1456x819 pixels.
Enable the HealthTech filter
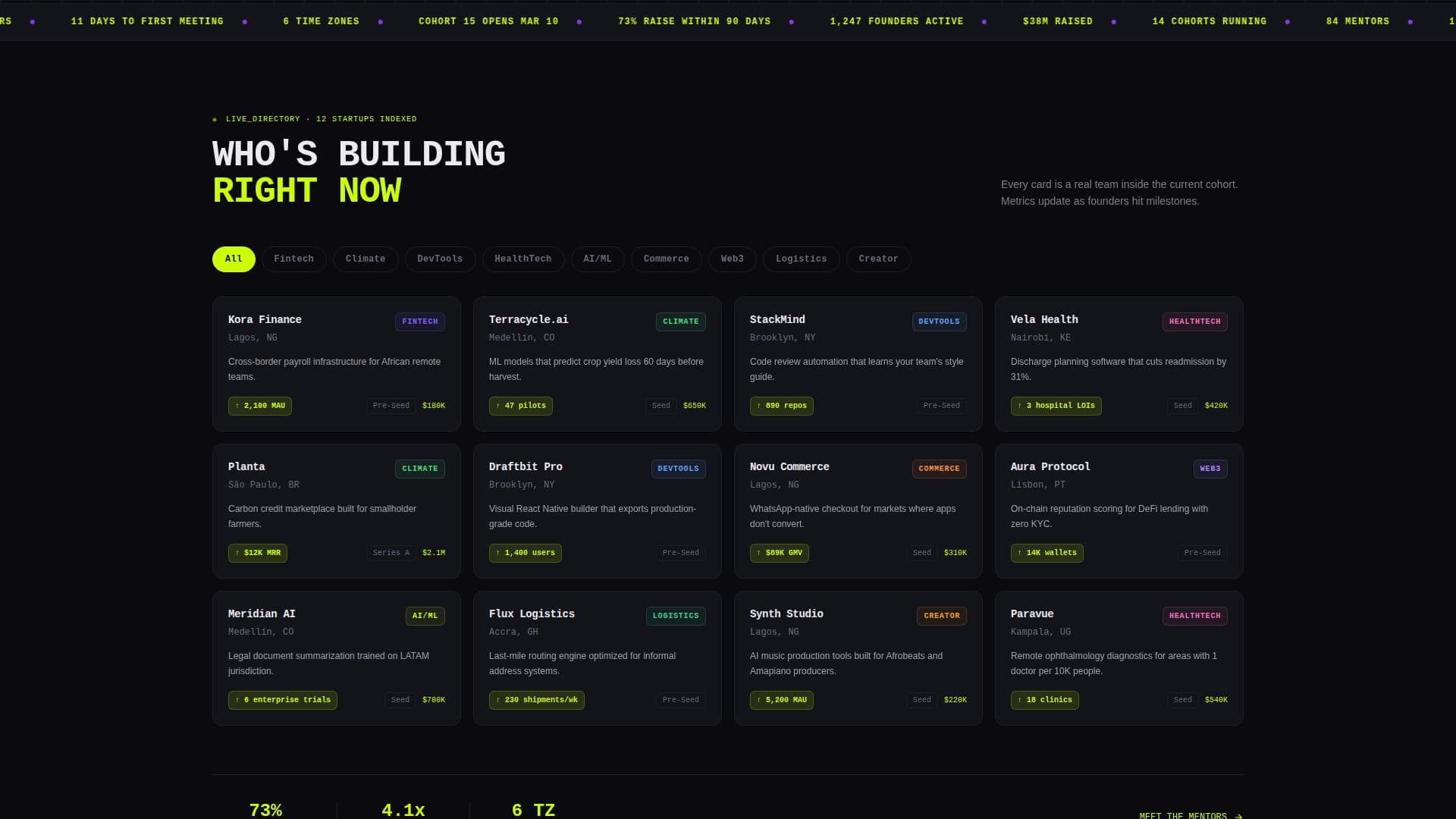coord(523,259)
